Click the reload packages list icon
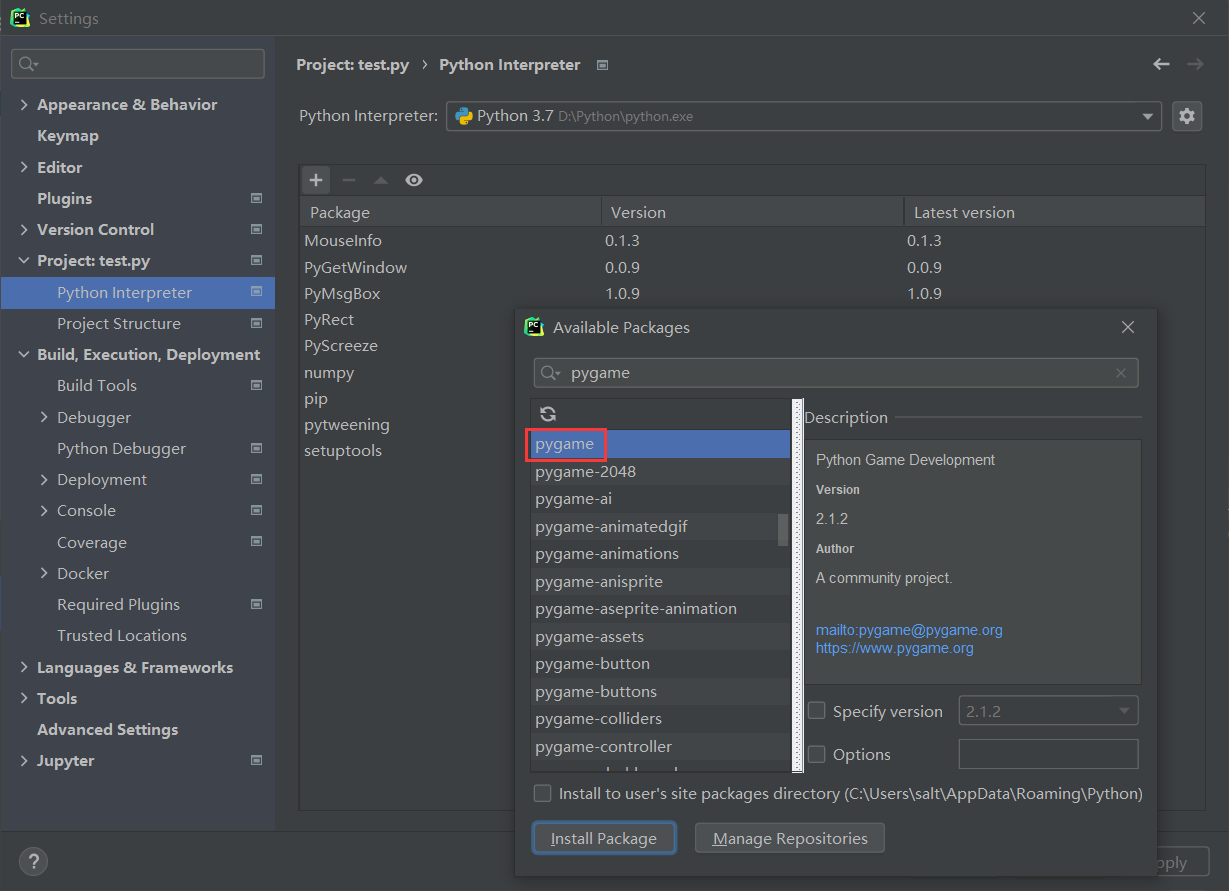This screenshot has width=1229, height=891. pyautogui.click(x=548, y=414)
